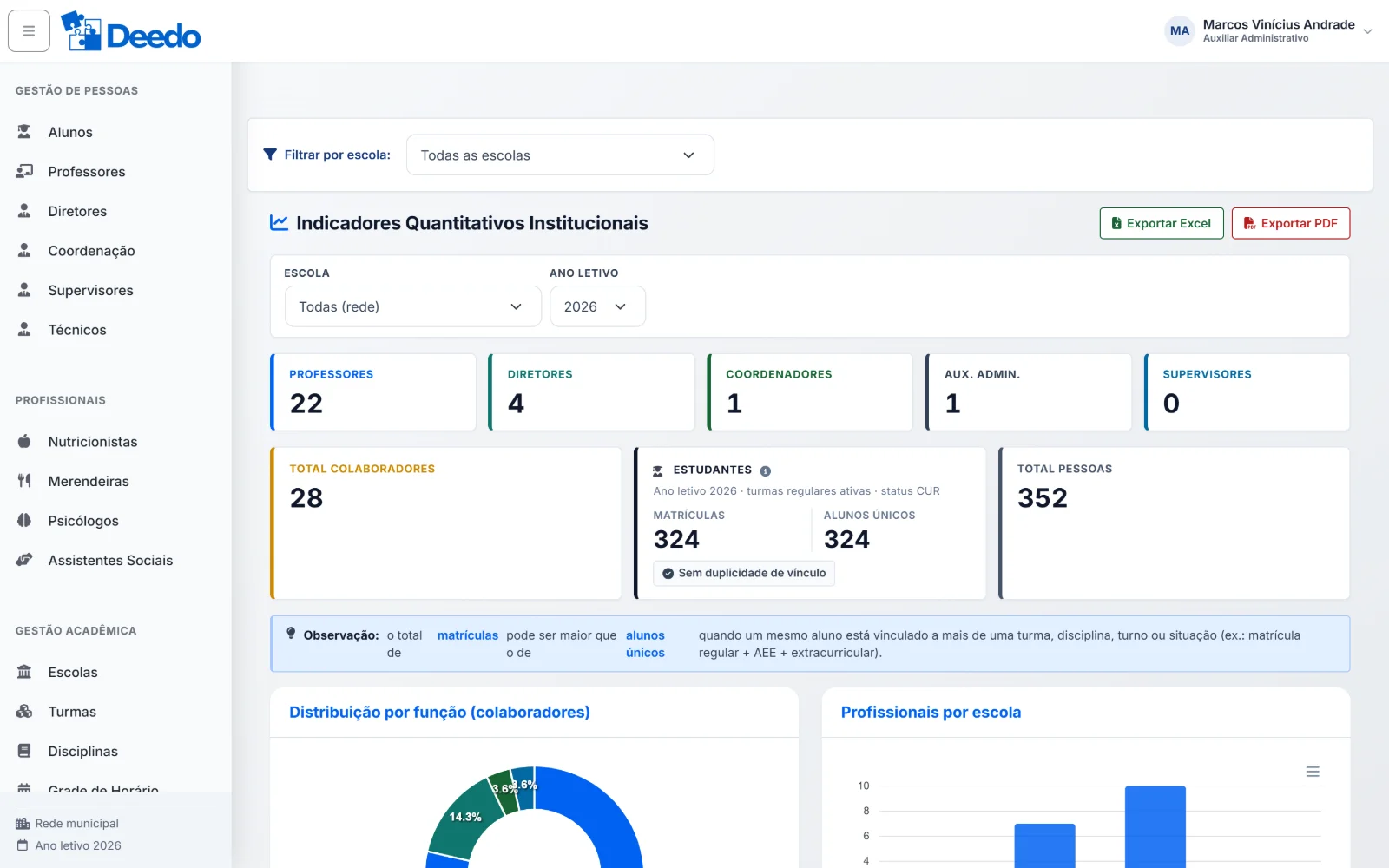This screenshot has width=1389, height=868.
Task: Click the 'Sem duplicidade de vínculo' badge
Action: coord(744,573)
